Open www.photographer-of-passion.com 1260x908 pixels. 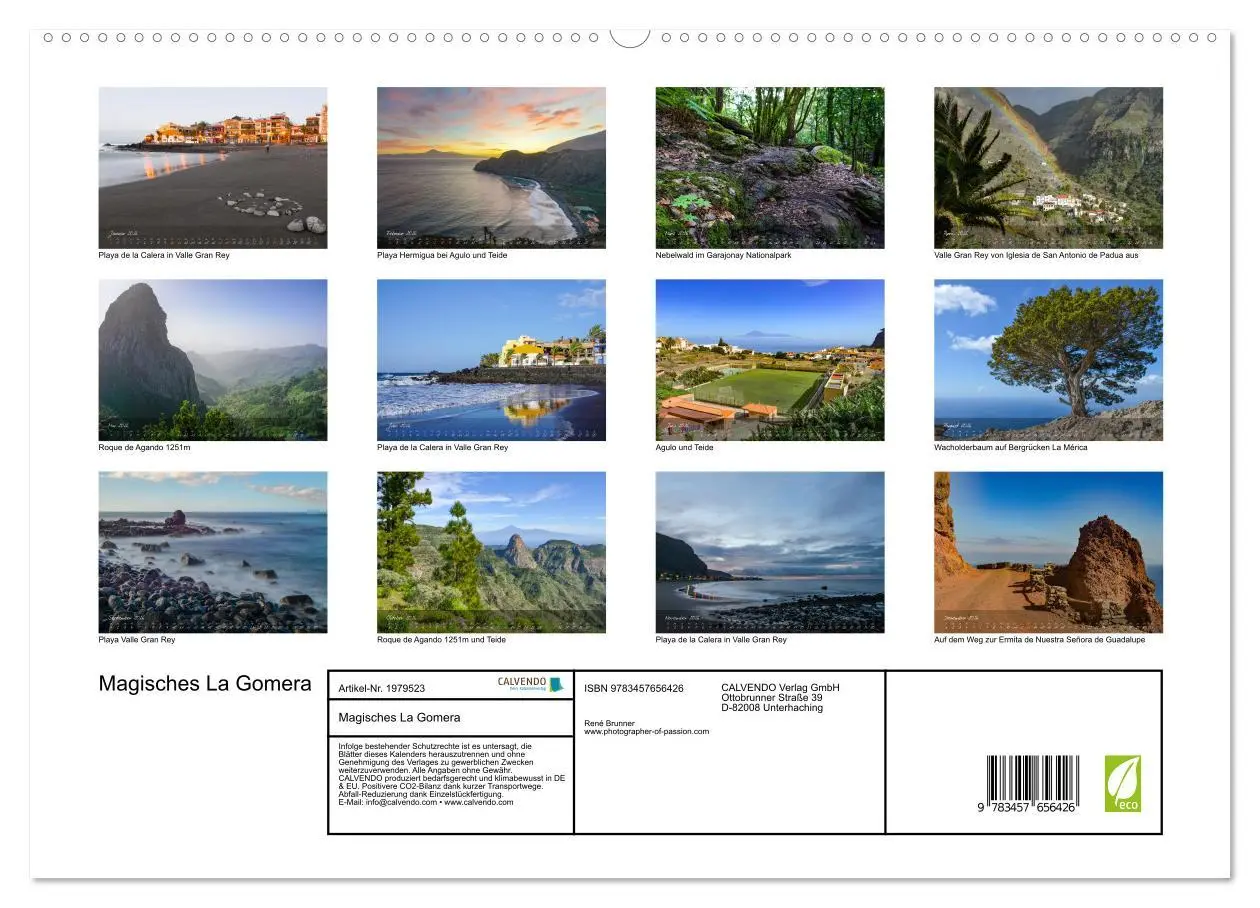[x=646, y=730]
